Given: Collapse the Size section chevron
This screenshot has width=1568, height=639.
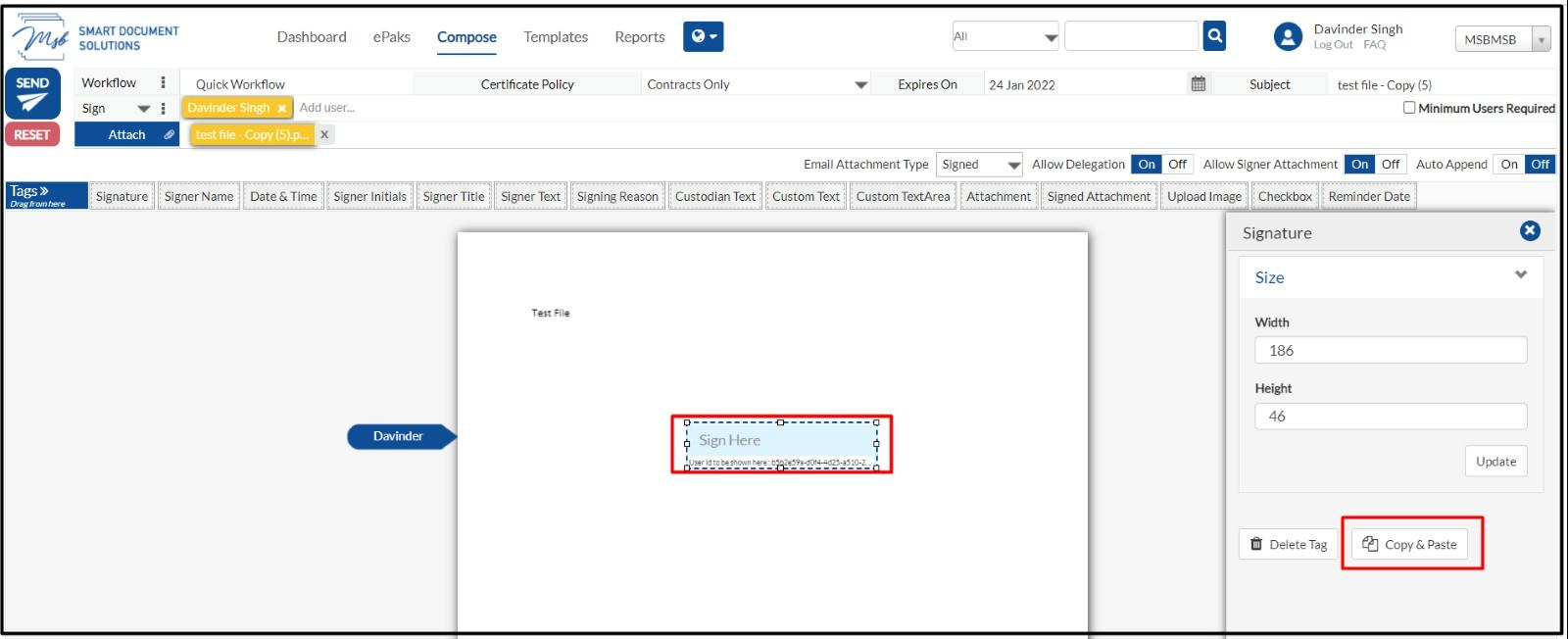Looking at the screenshot, I should tap(1521, 274).
